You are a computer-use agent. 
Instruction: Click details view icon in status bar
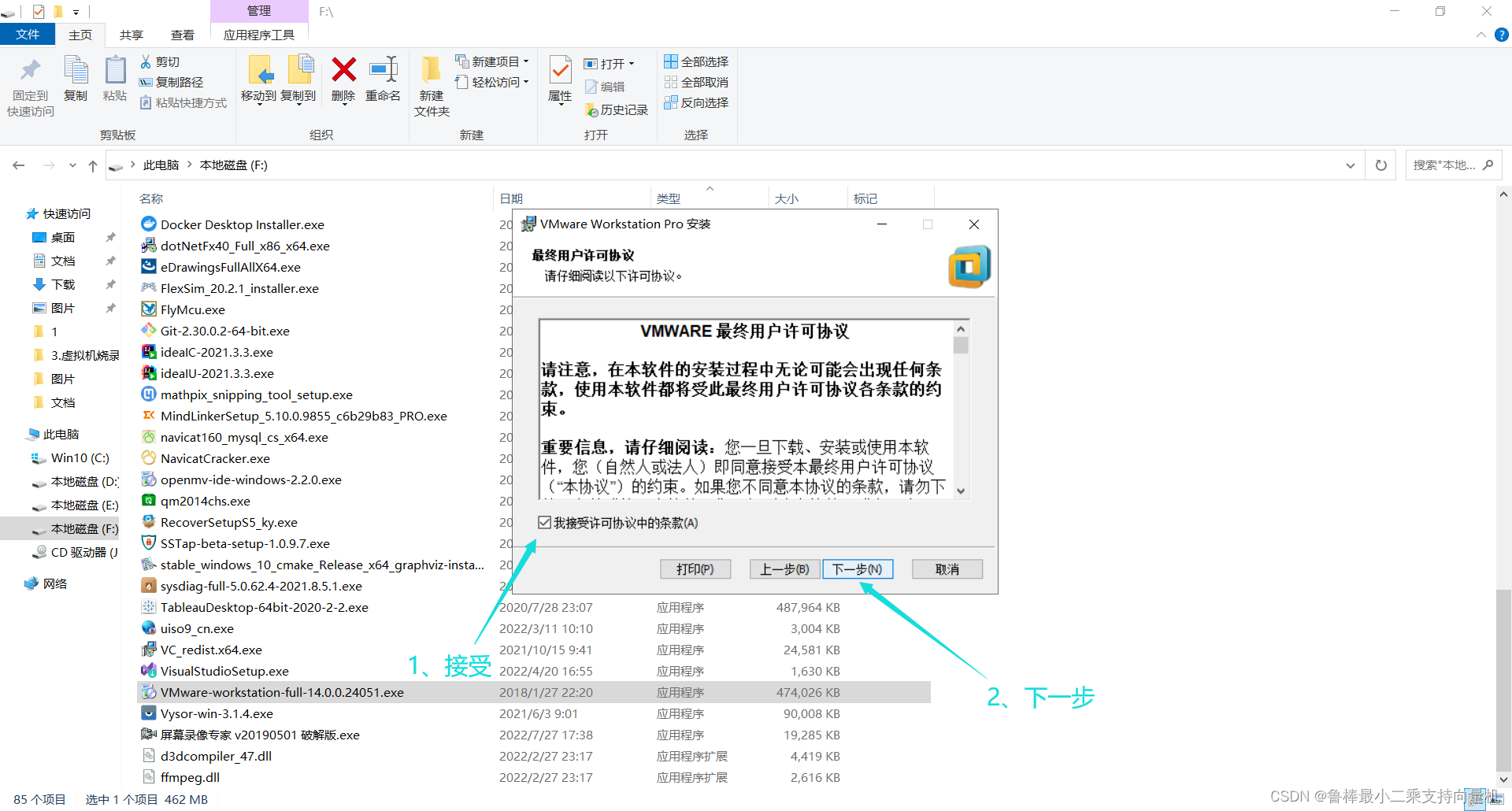[1477, 799]
